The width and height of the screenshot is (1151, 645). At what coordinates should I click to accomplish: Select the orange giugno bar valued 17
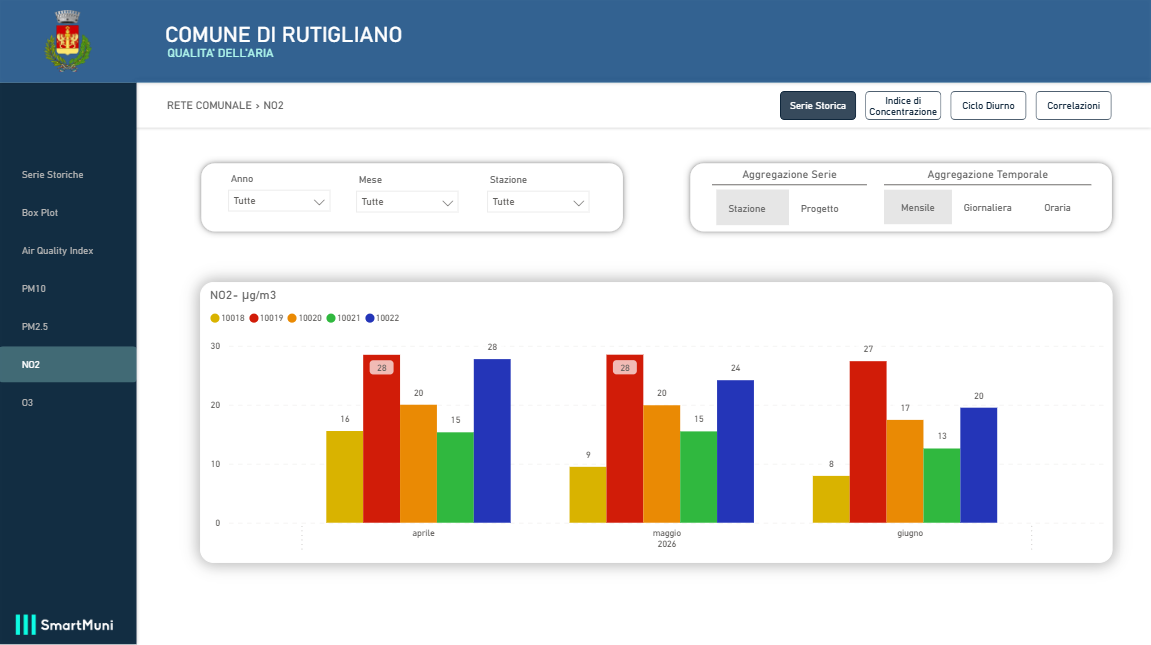tap(905, 471)
